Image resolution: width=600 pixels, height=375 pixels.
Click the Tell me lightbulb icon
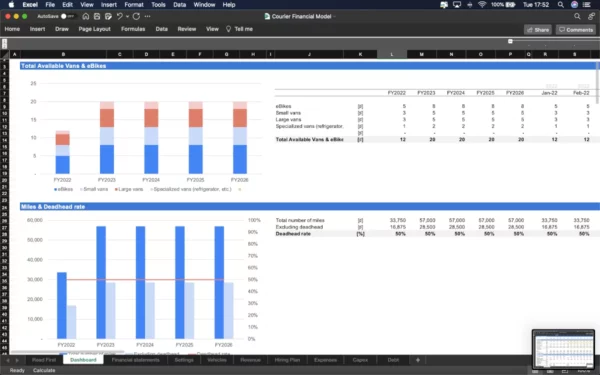coord(228,29)
